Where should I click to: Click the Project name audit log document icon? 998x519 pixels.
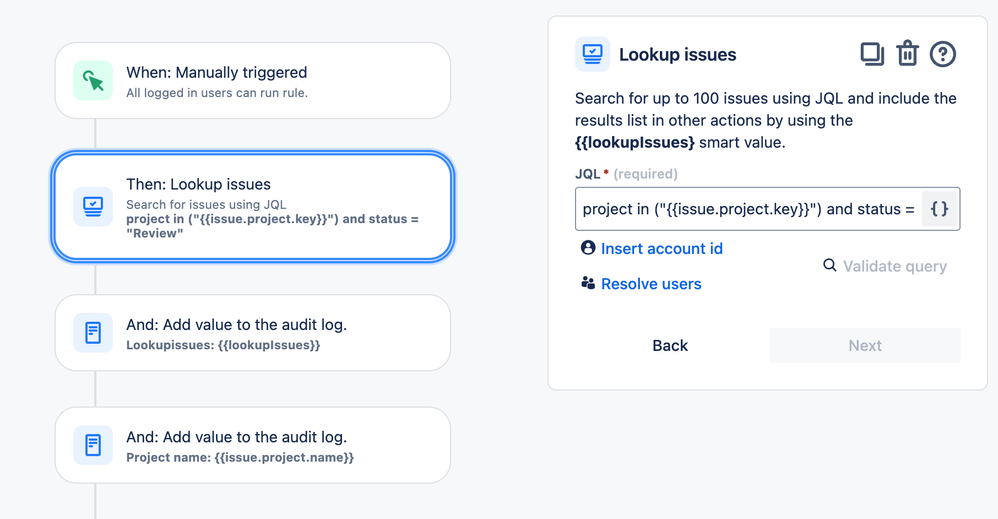pyautogui.click(x=93, y=444)
